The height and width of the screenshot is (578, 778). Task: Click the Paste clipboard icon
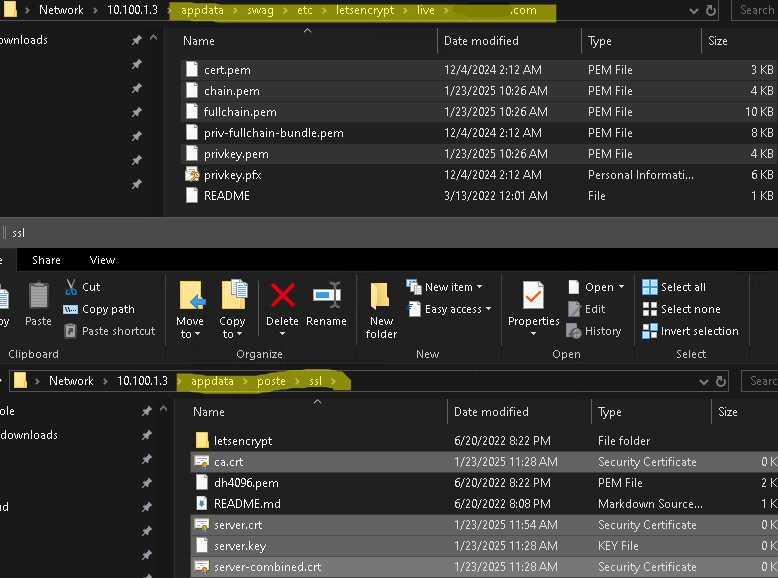(38, 296)
